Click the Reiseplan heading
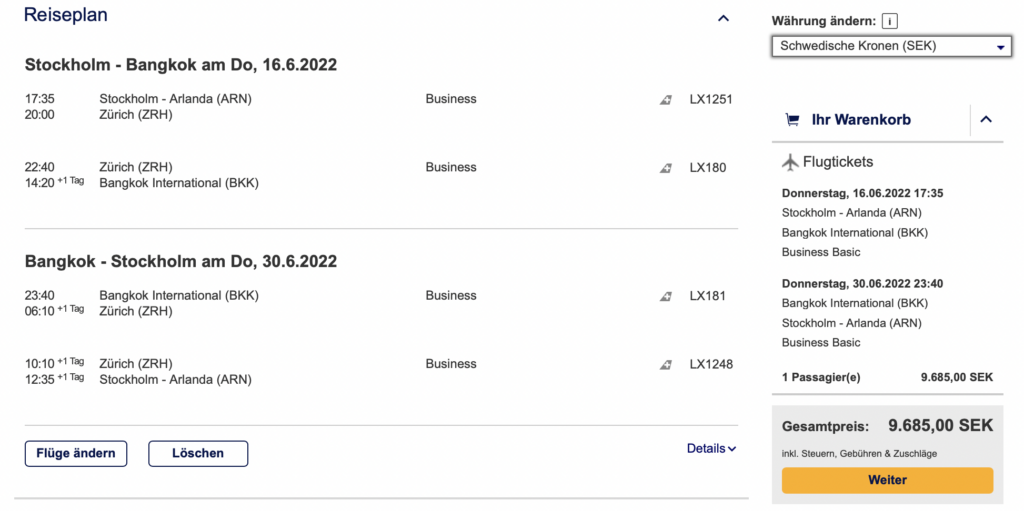Image resolution: width=1024 pixels, height=511 pixels. tap(66, 16)
